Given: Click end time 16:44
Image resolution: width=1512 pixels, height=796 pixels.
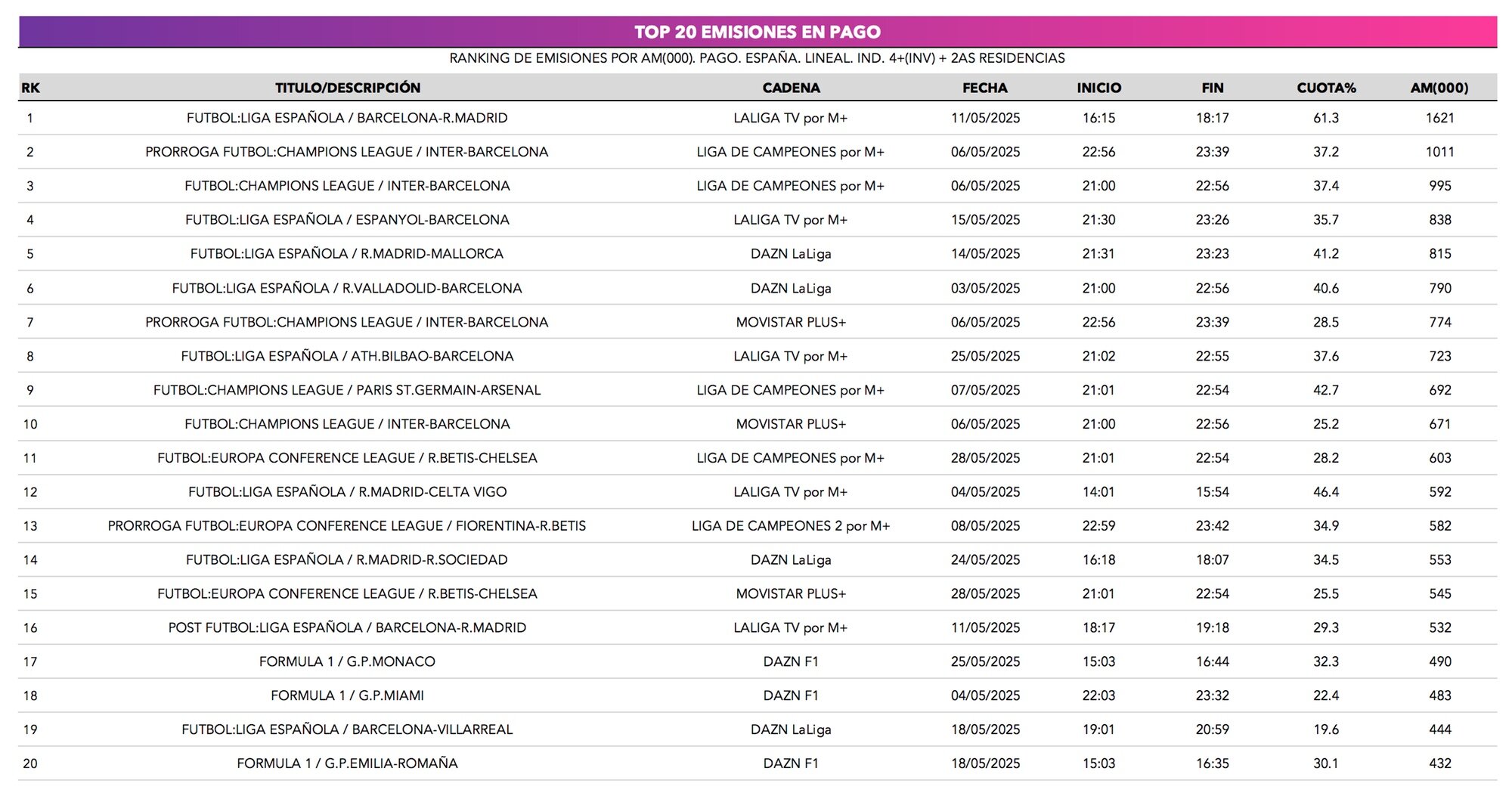Looking at the screenshot, I should tap(1213, 662).
